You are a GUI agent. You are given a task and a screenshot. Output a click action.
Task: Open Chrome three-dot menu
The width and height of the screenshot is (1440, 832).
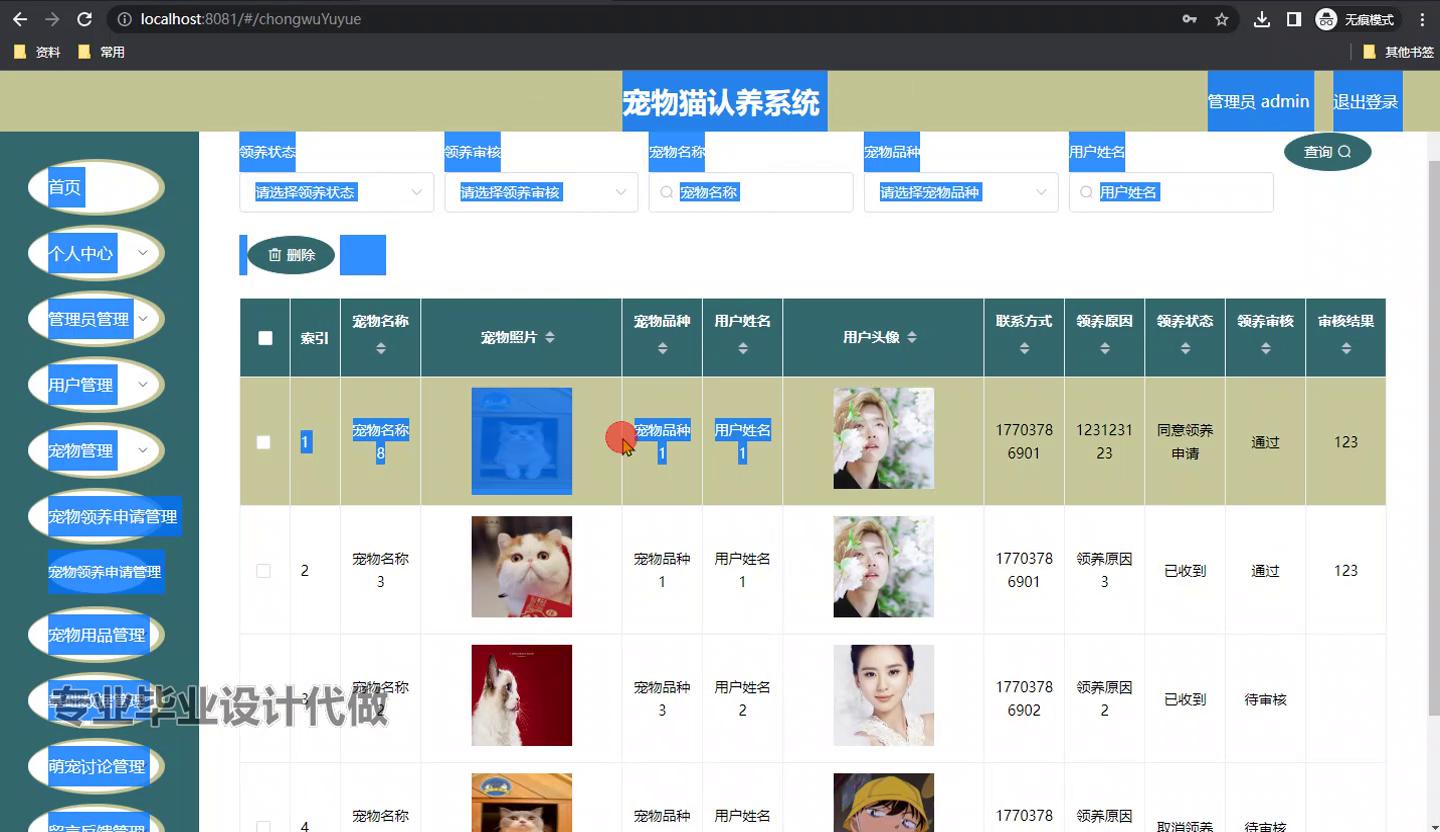pos(1422,19)
